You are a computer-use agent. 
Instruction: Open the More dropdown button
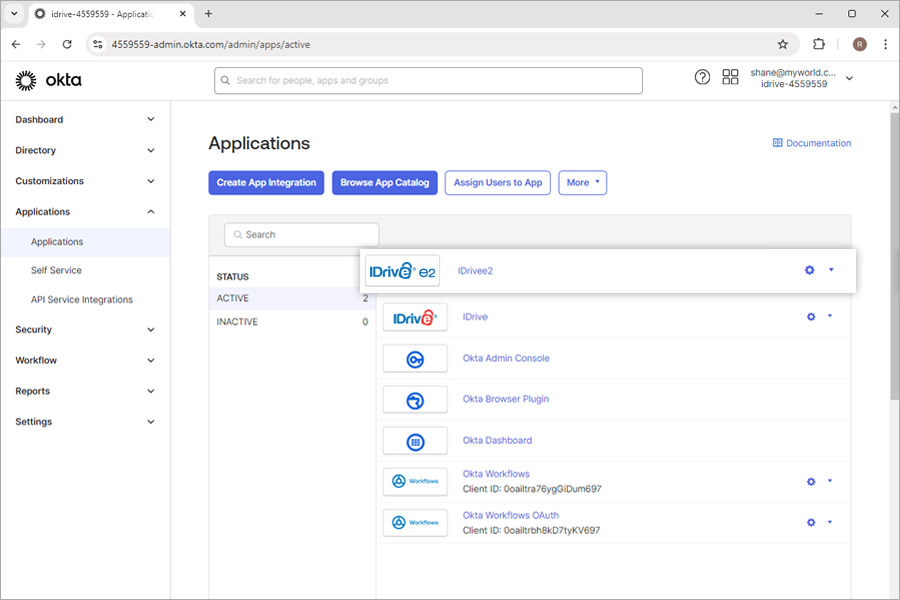coord(583,183)
